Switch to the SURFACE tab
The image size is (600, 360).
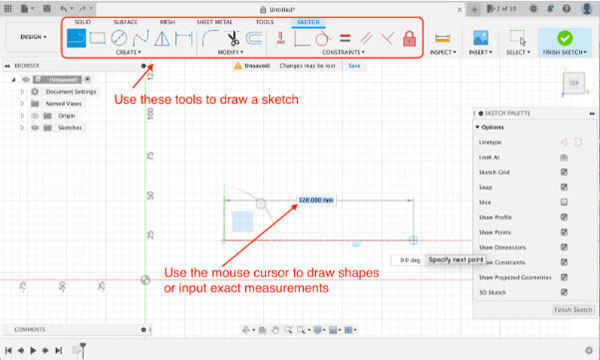click(125, 22)
